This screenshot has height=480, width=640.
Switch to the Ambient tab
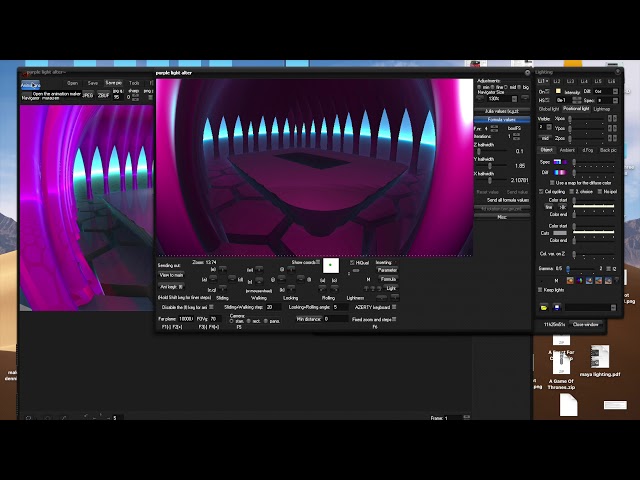point(567,150)
